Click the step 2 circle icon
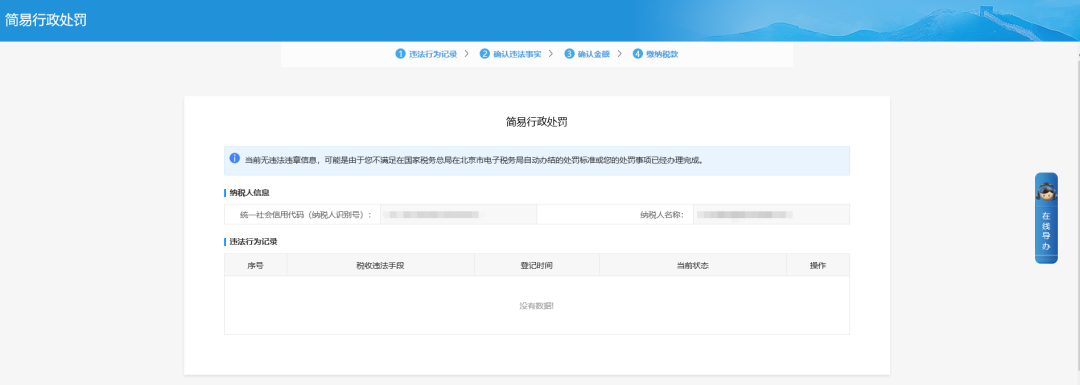Screen dimensions: 1080x385 click(x=485, y=54)
